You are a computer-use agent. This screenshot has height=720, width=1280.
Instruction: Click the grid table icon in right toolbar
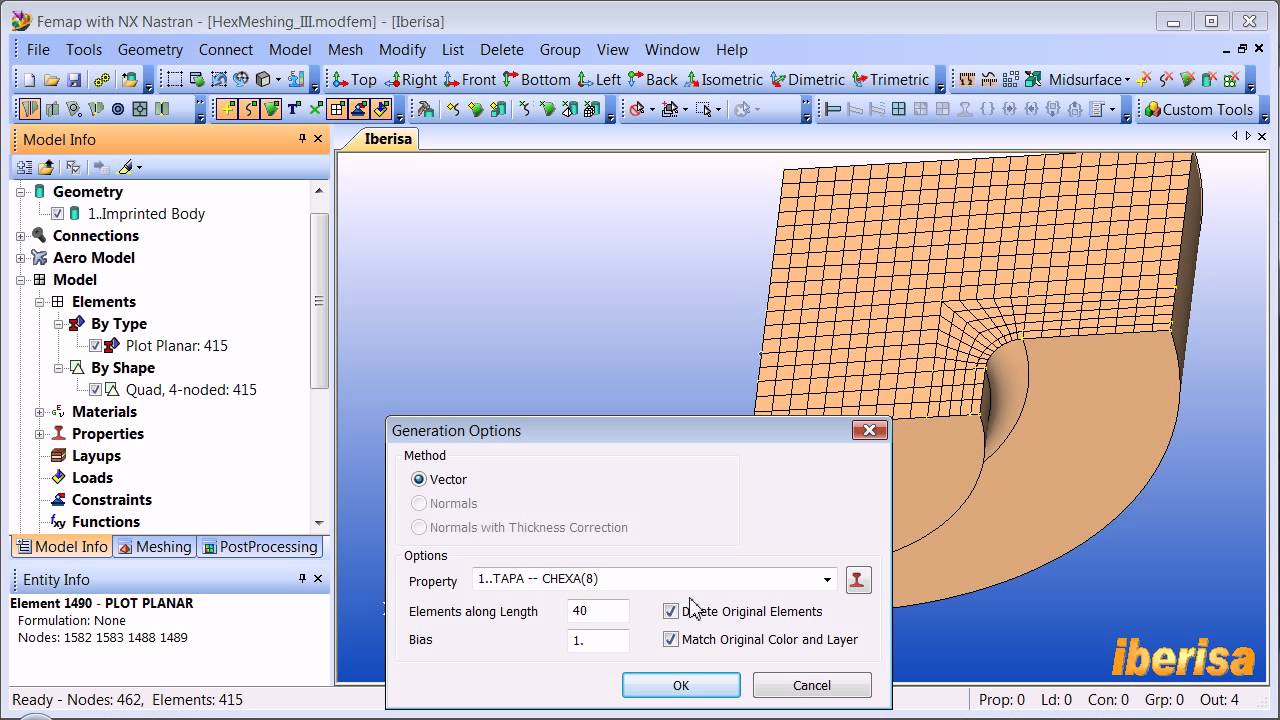coord(899,110)
